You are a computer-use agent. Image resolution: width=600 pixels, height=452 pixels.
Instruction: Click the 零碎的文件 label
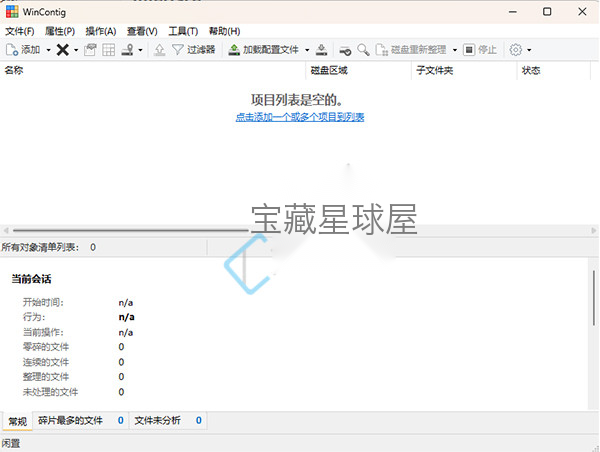(46, 347)
